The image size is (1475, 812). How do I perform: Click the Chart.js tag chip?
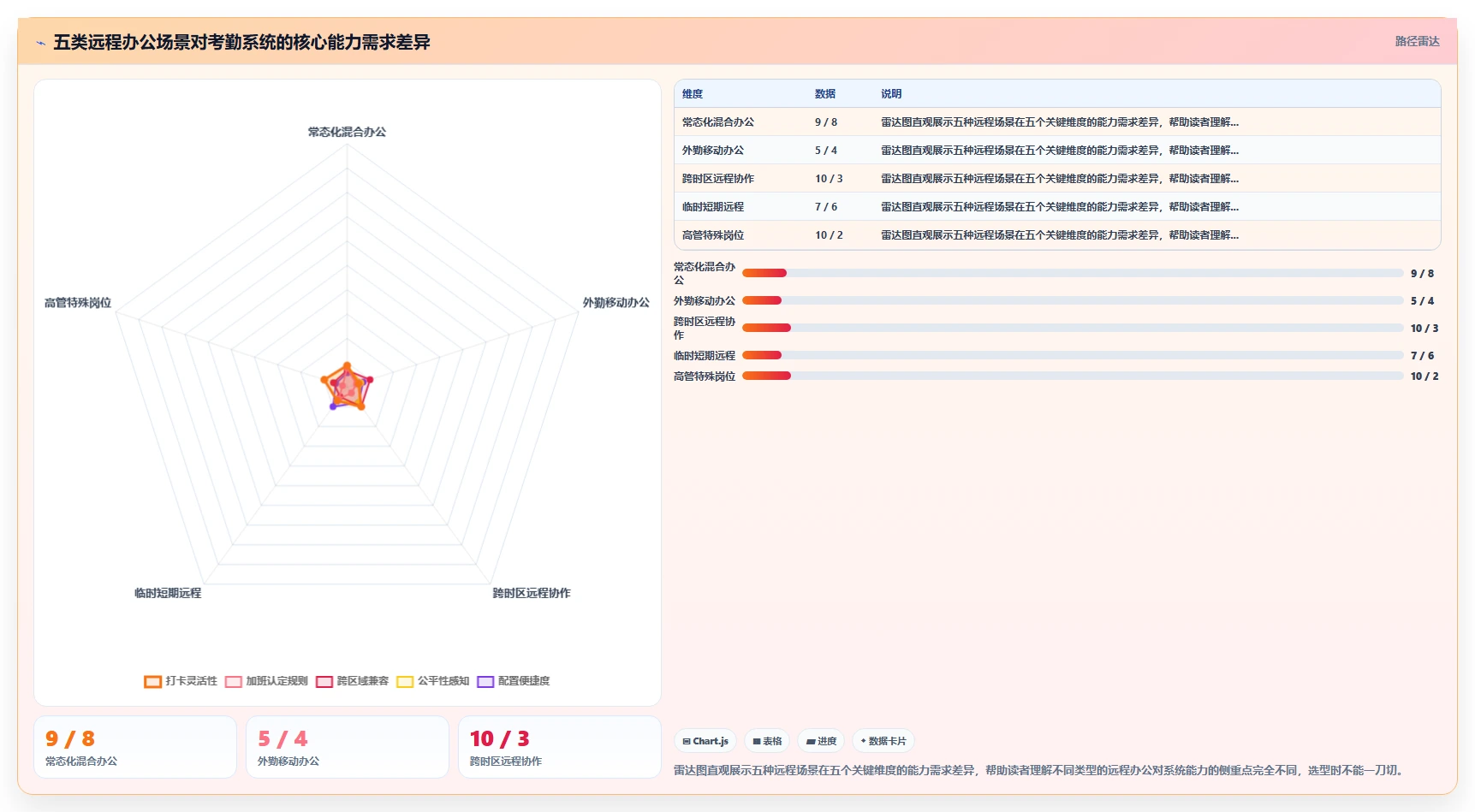(705, 741)
